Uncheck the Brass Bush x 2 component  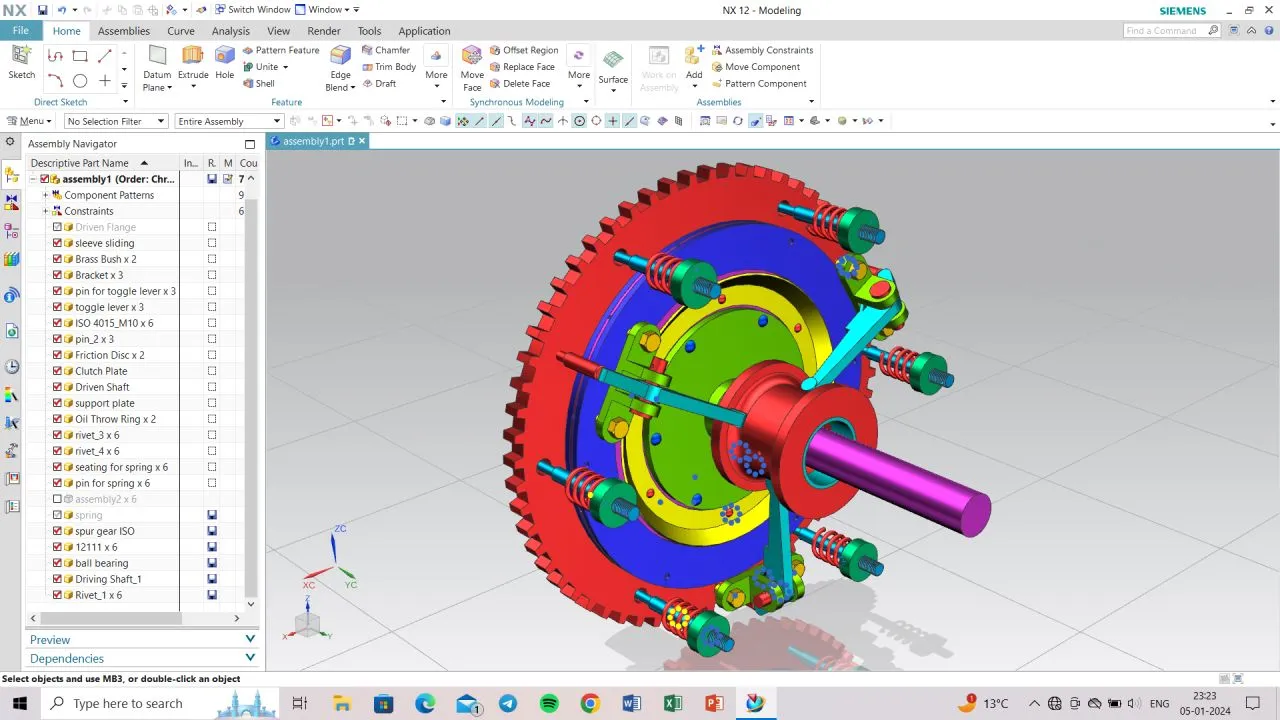coord(57,259)
